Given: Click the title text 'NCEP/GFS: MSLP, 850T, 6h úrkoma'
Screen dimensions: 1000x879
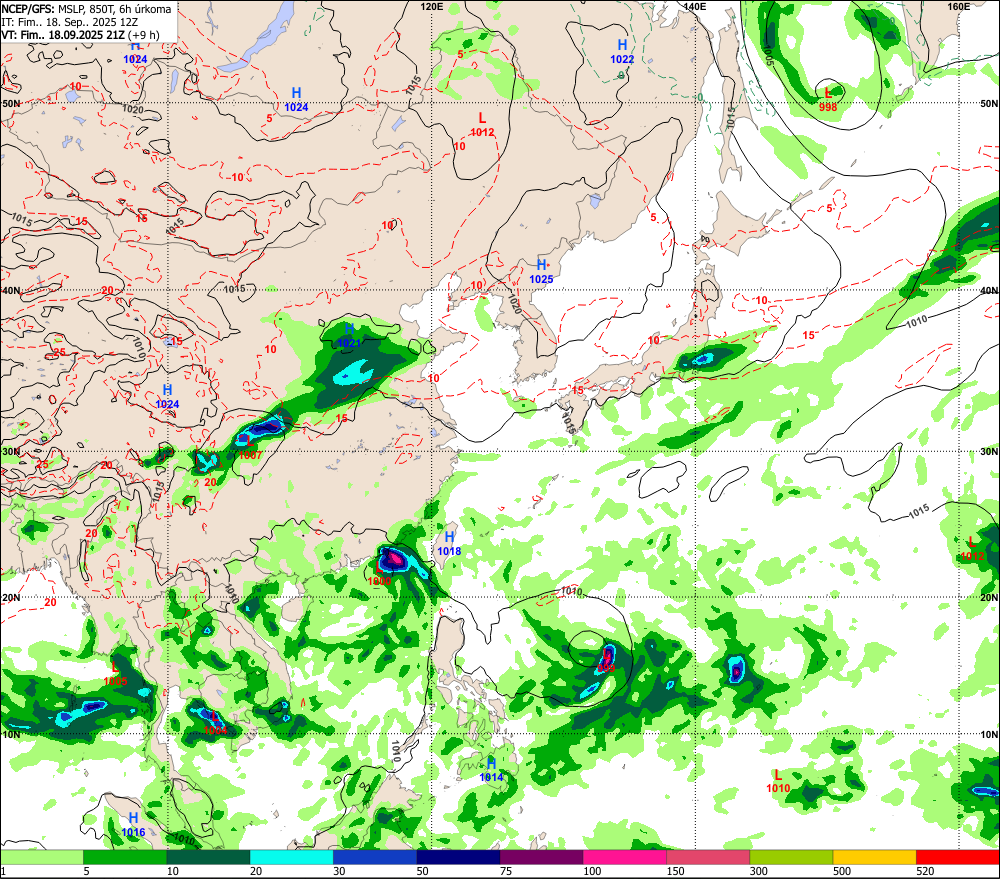Looking at the screenshot, I should tap(87, 9).
